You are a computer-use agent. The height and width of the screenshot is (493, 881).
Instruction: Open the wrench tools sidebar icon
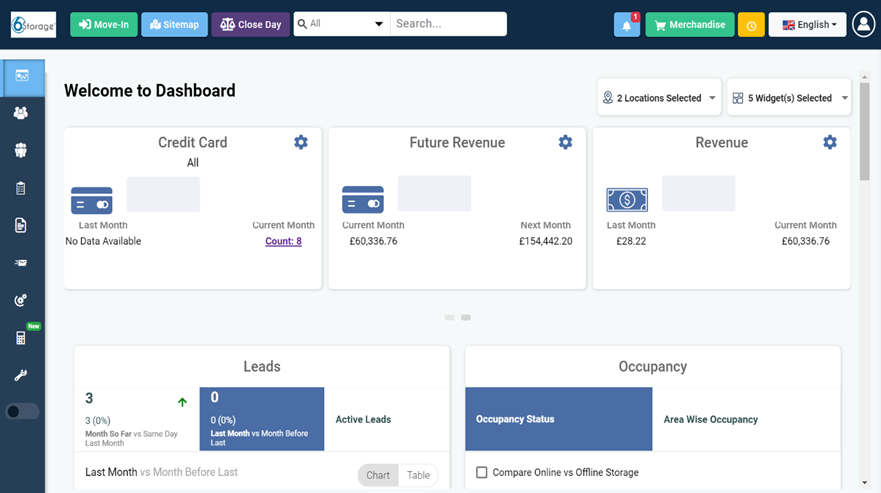[x=21, y=375]
